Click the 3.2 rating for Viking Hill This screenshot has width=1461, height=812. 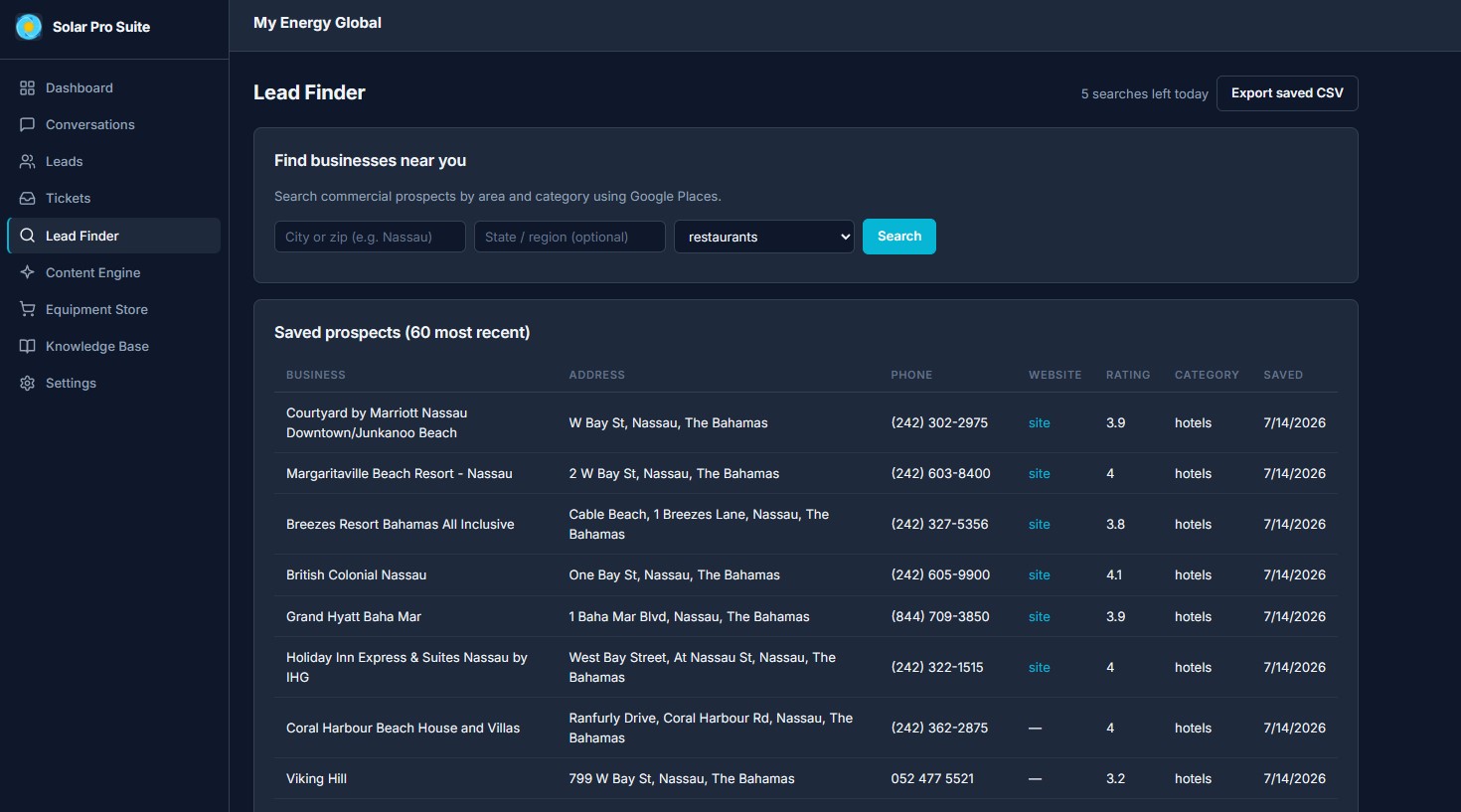point(1115,778)
